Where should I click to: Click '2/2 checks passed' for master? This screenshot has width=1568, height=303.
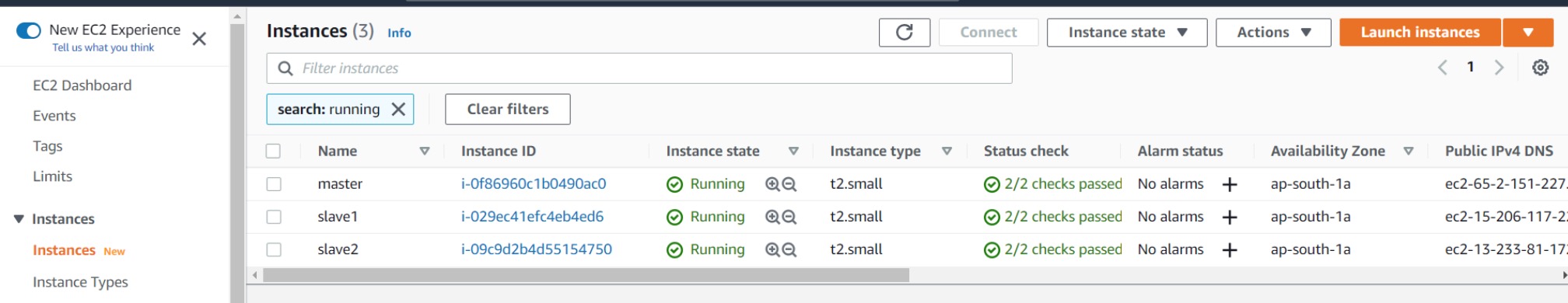1063,184
